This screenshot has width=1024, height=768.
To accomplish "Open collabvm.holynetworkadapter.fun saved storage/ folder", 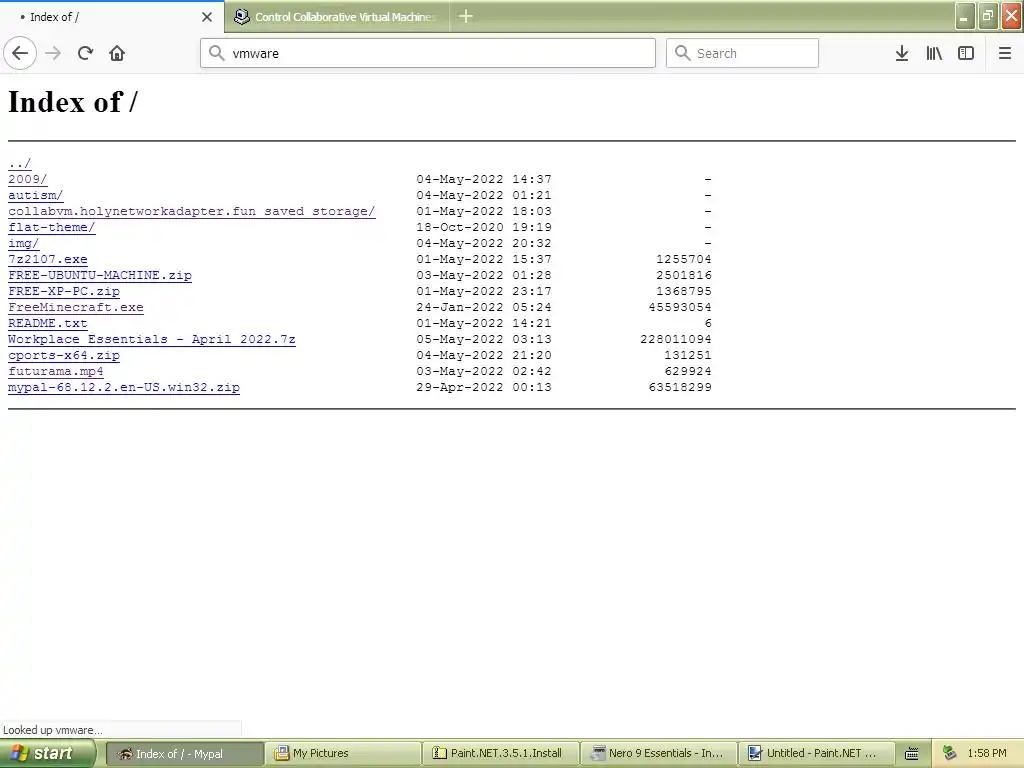I will coord(191,211).
